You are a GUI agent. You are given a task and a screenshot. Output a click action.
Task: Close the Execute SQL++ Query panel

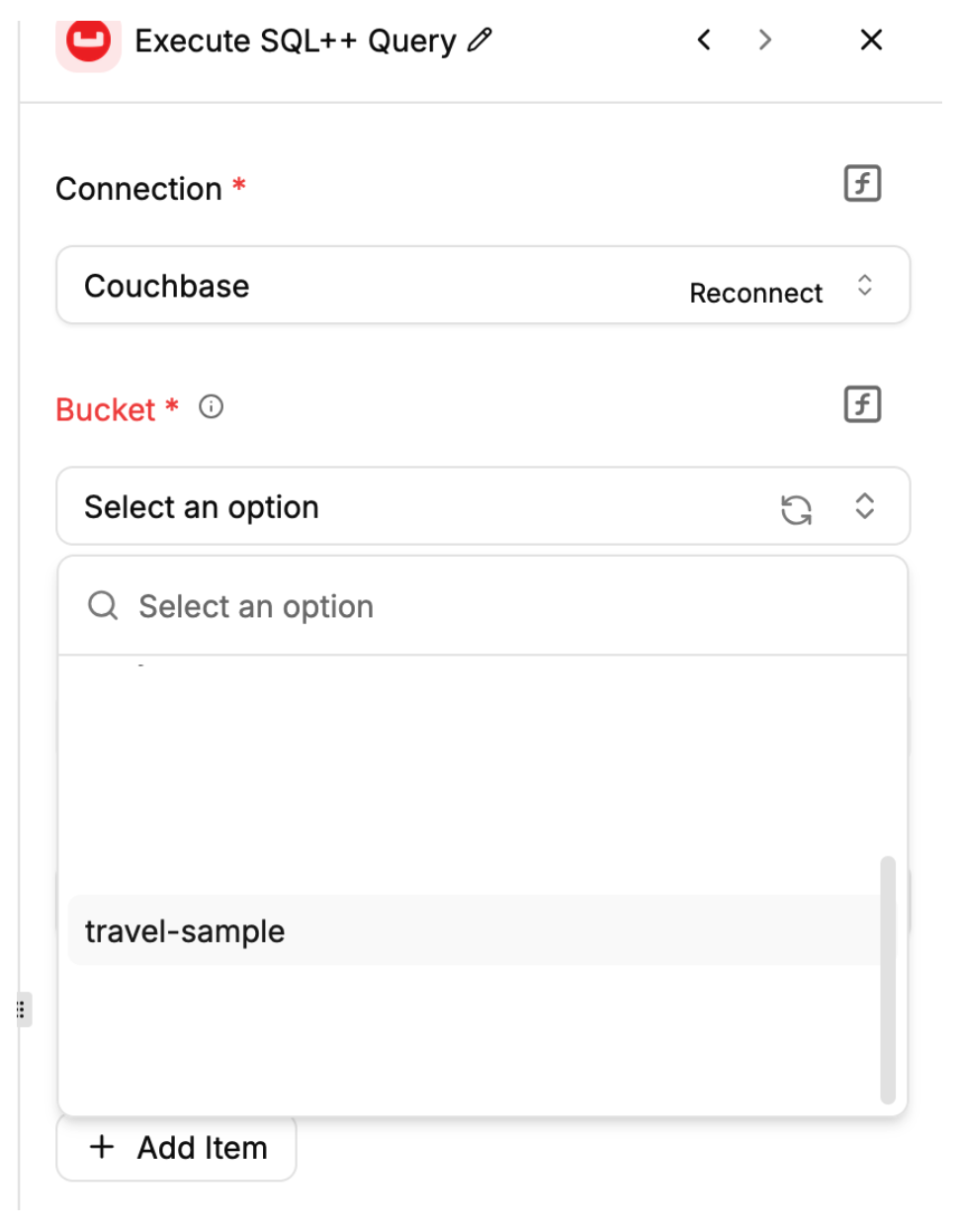(x=871, y=41)
